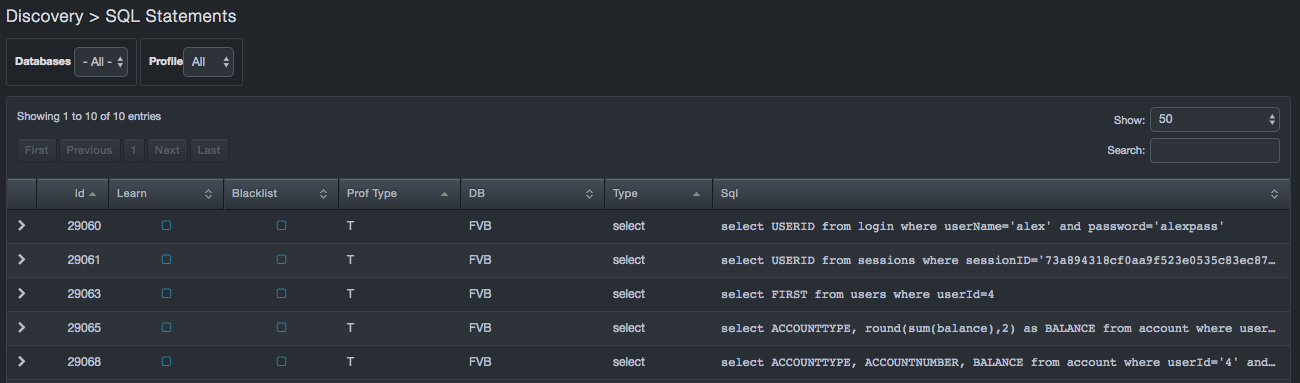Sort by Type column arrow
Screen dimensions: 1300x383
696,194
